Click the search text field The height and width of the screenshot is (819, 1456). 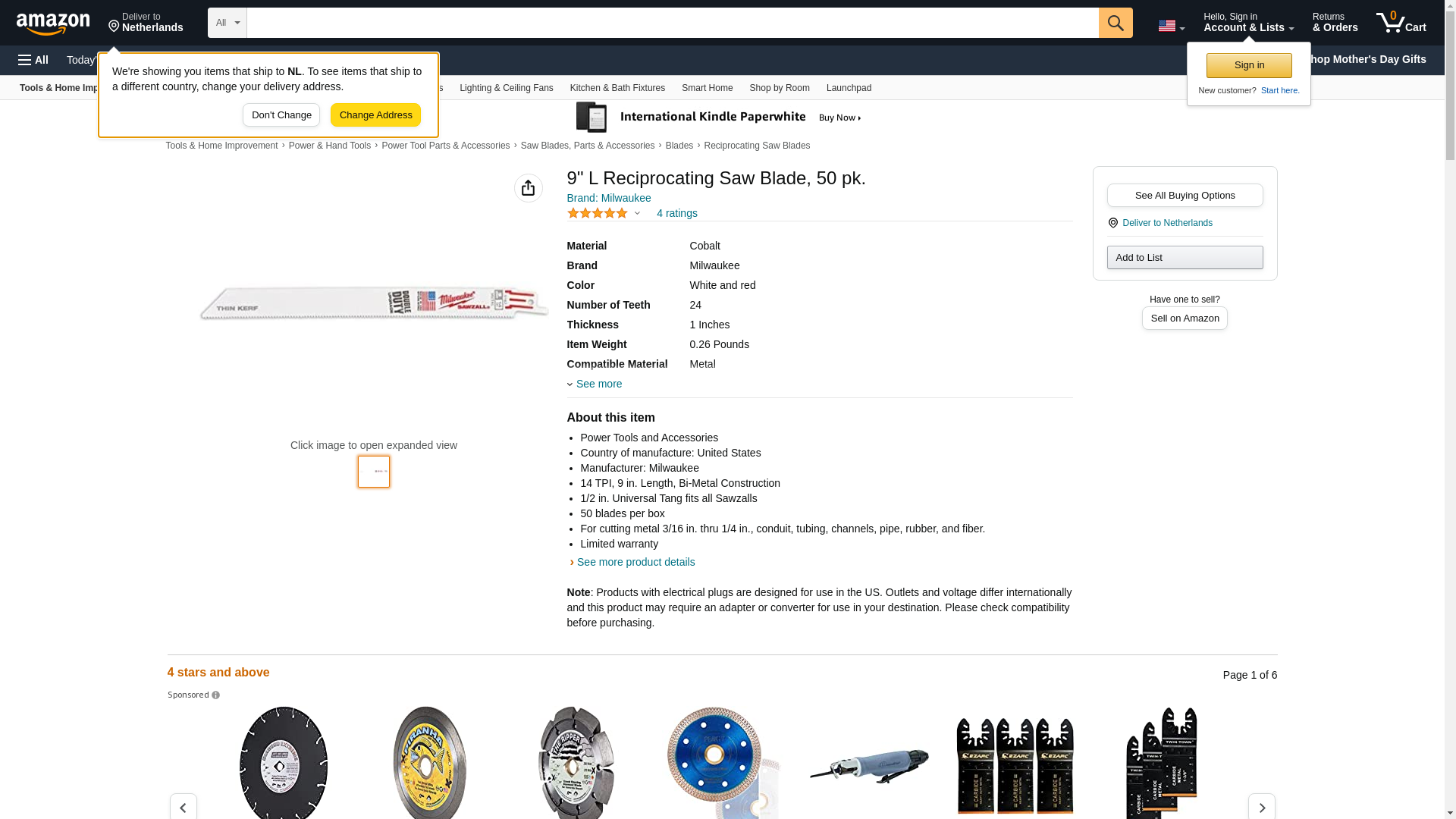pos(672,23)
